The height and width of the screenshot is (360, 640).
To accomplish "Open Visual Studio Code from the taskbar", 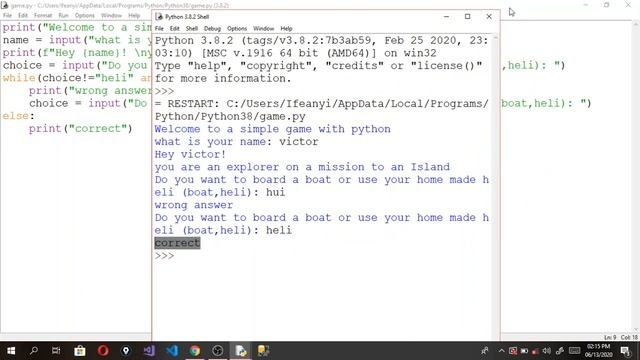I will tap(172, 351).
